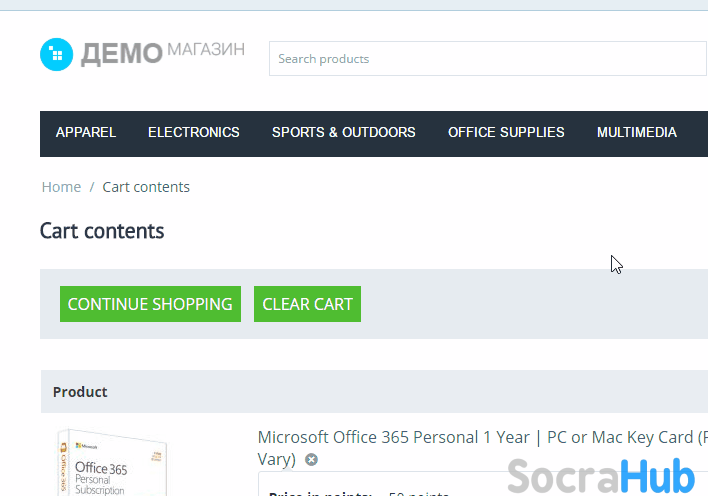Click the Continue Shopping button

pos(150,304)
